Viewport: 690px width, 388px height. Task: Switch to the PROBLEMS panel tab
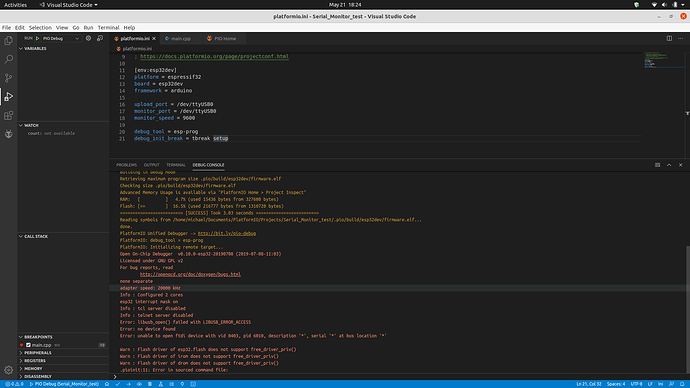126,165
